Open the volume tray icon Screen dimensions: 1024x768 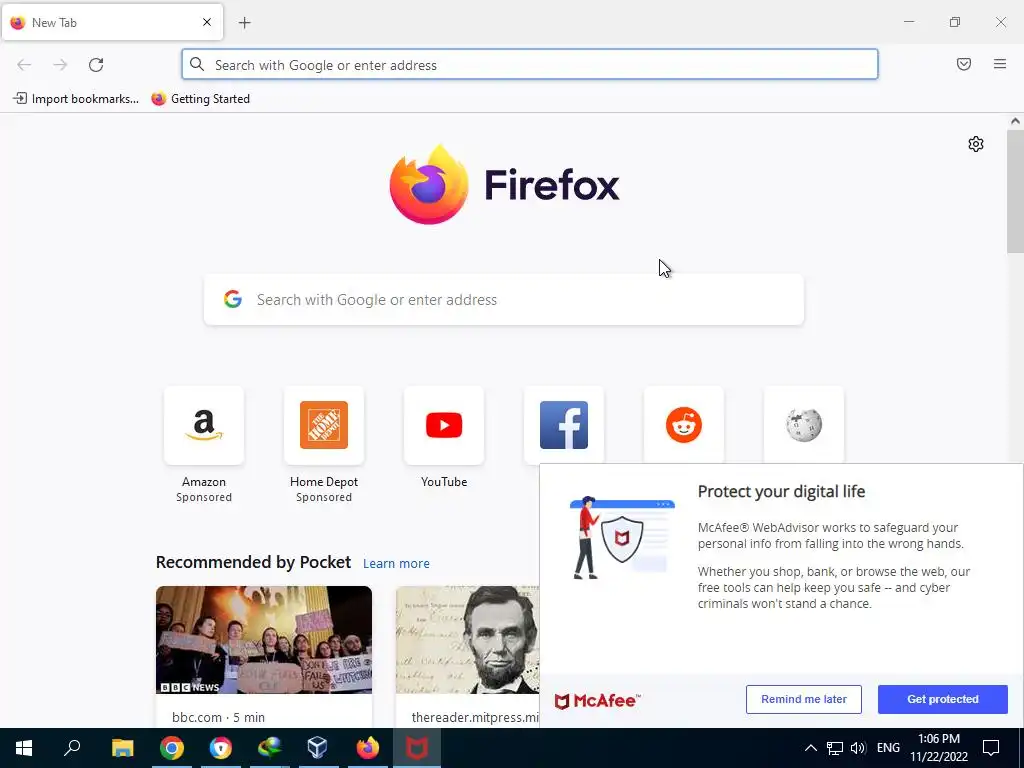coord(858,748)
